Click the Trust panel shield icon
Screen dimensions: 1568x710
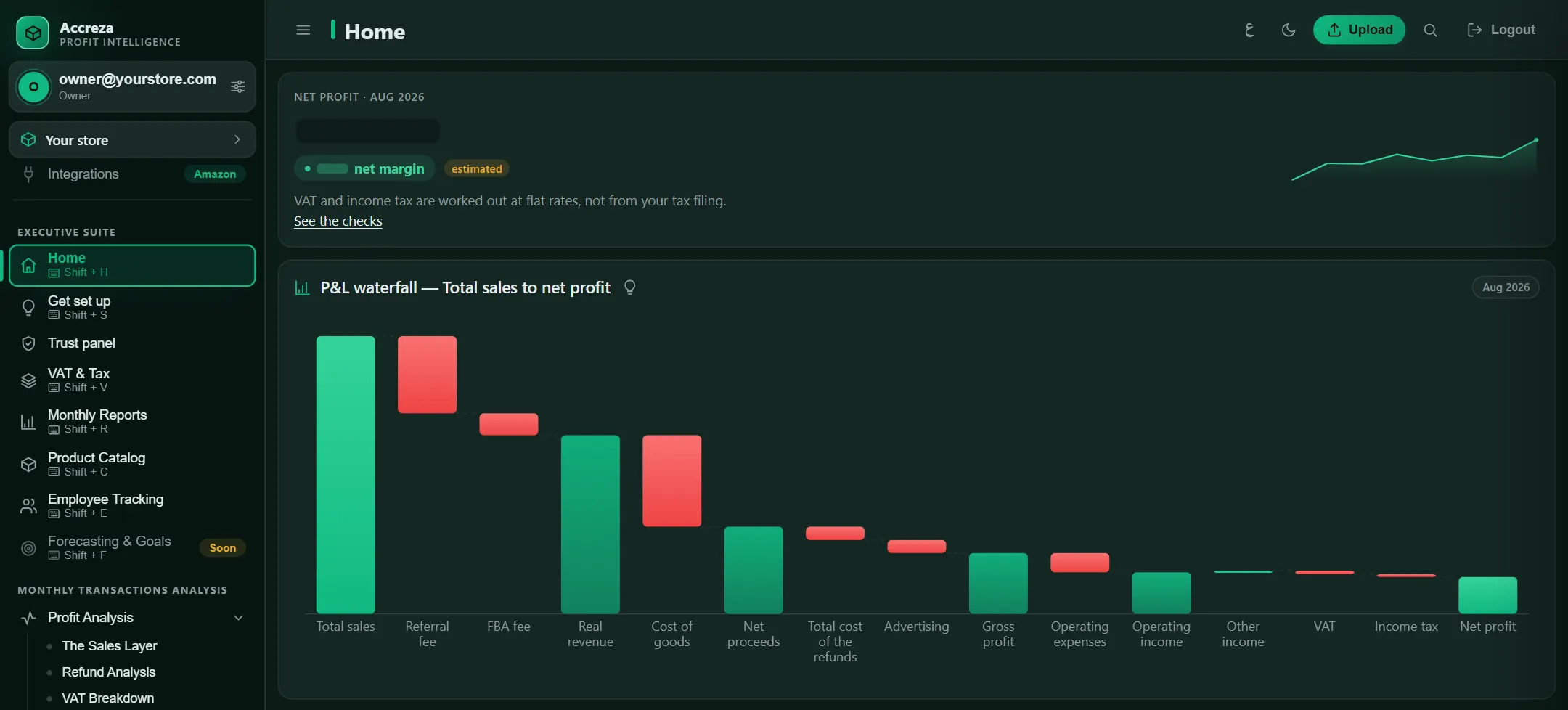[x=28, y=343]
